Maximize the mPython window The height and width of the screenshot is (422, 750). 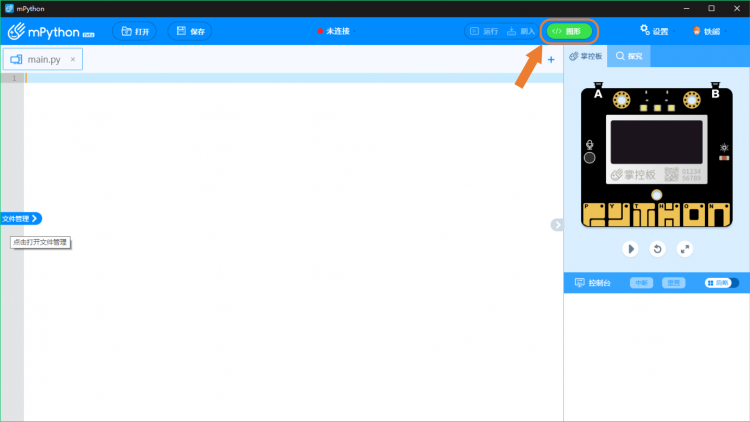(x=712, y=8)
